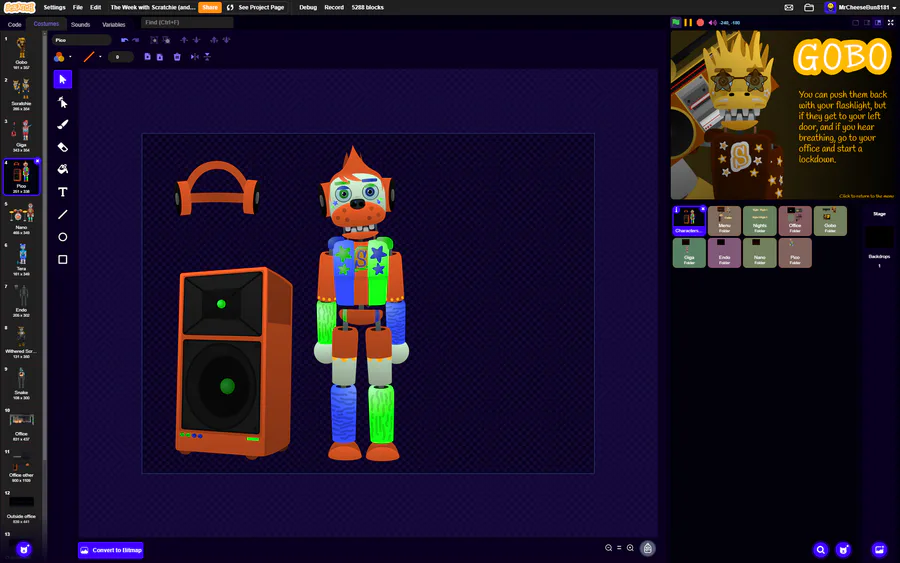Viewport: 900px width, 563px height.
Task: Edit the costume name field Pico
Action: click(x=82, y=40)
